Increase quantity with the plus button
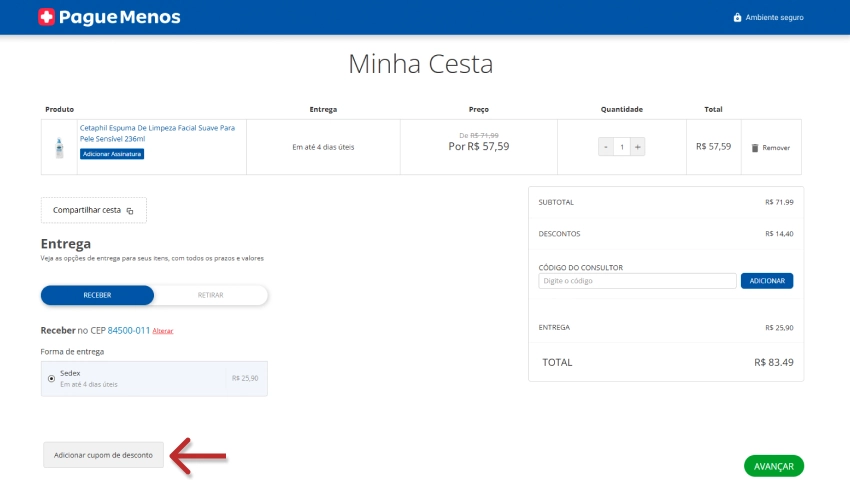This screenshot has height=480, width=850. tap(638, 147)
